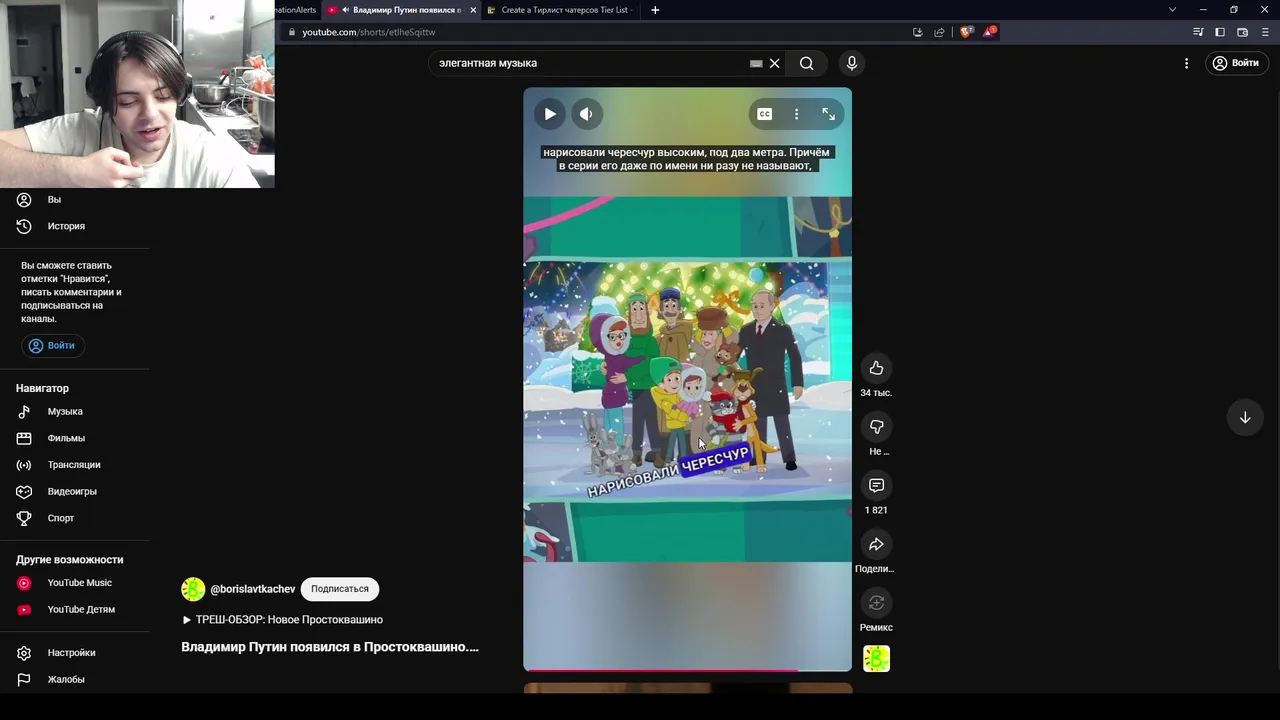Toggle the browser sidebar panel

[1220, 32]
